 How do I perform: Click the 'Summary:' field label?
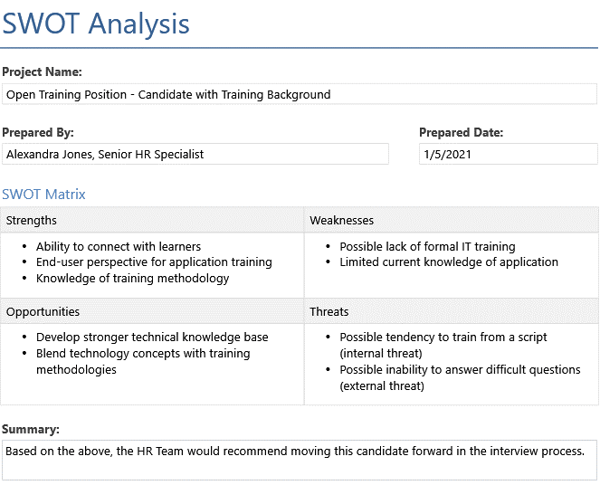pos(31,428)
